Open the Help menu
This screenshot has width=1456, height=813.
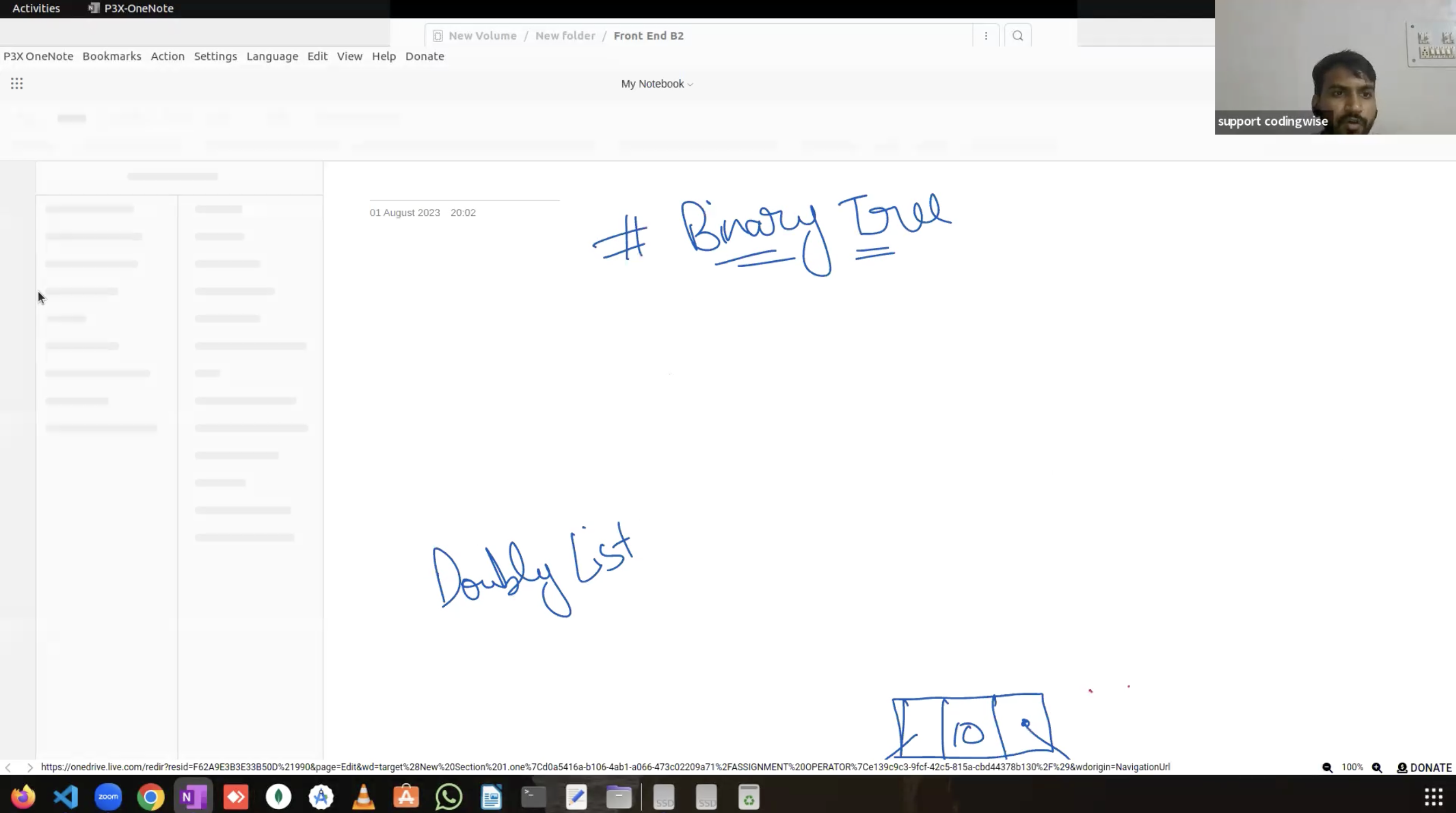[x=384, y=56]
